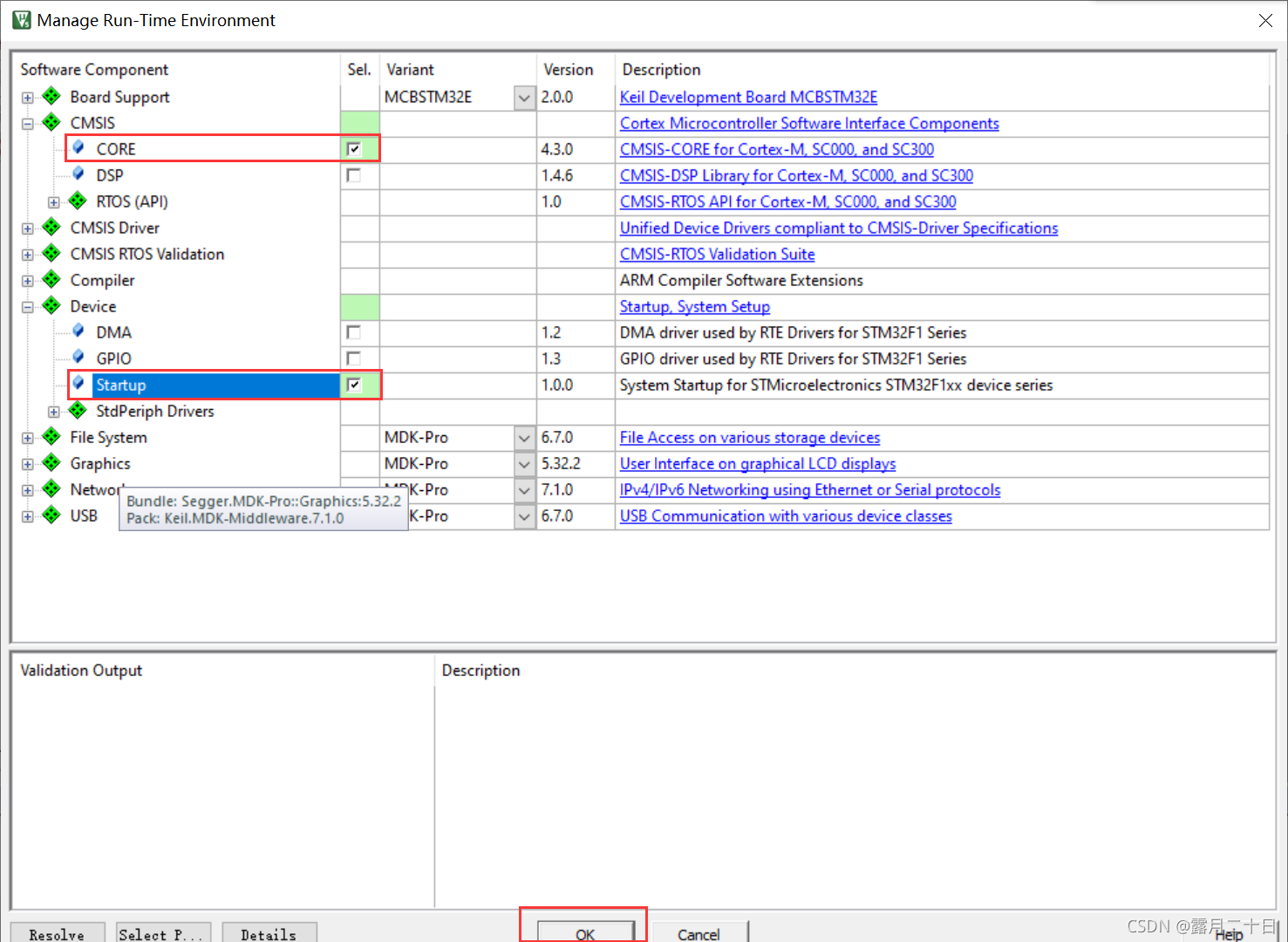The image size is (1288, 942).
Task: Open Cortex Microcontroller Software Interface Components link
Action: (x=809, y=123)
